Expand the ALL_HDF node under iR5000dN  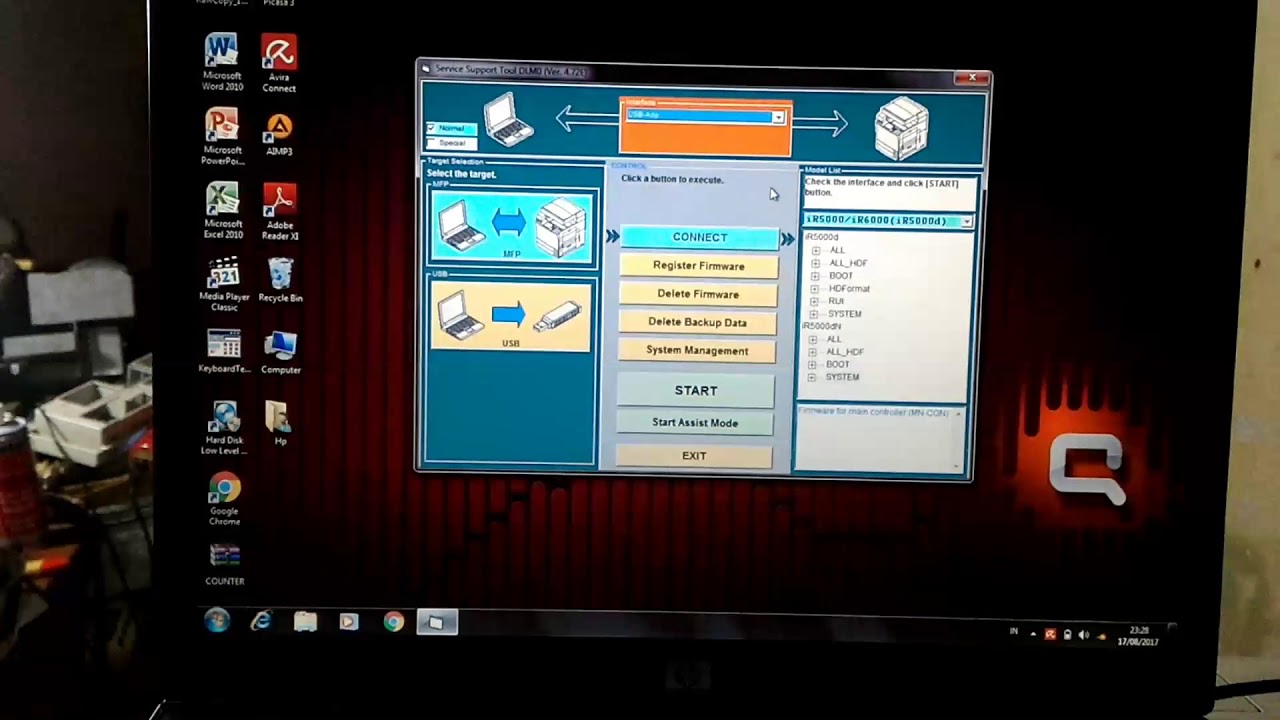click(x=813, y=352)
